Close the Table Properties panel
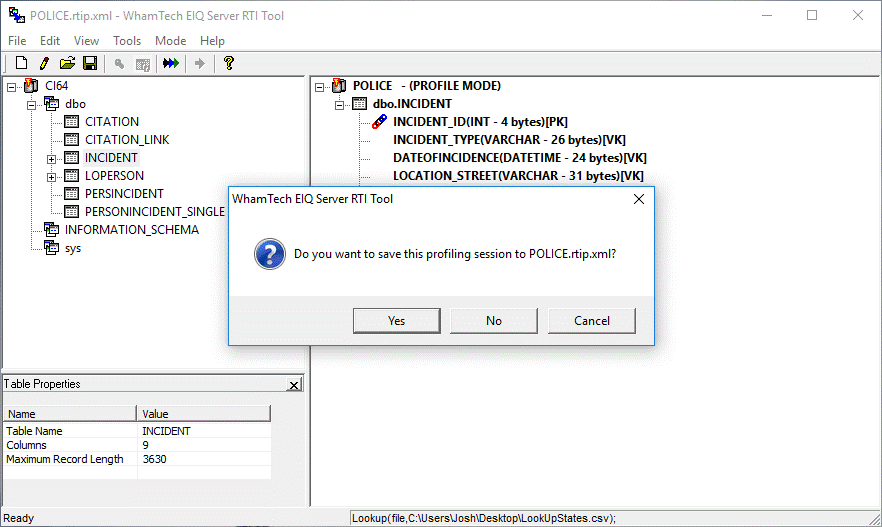The width and height of the screenshot is (882, 527). [294, 385]
